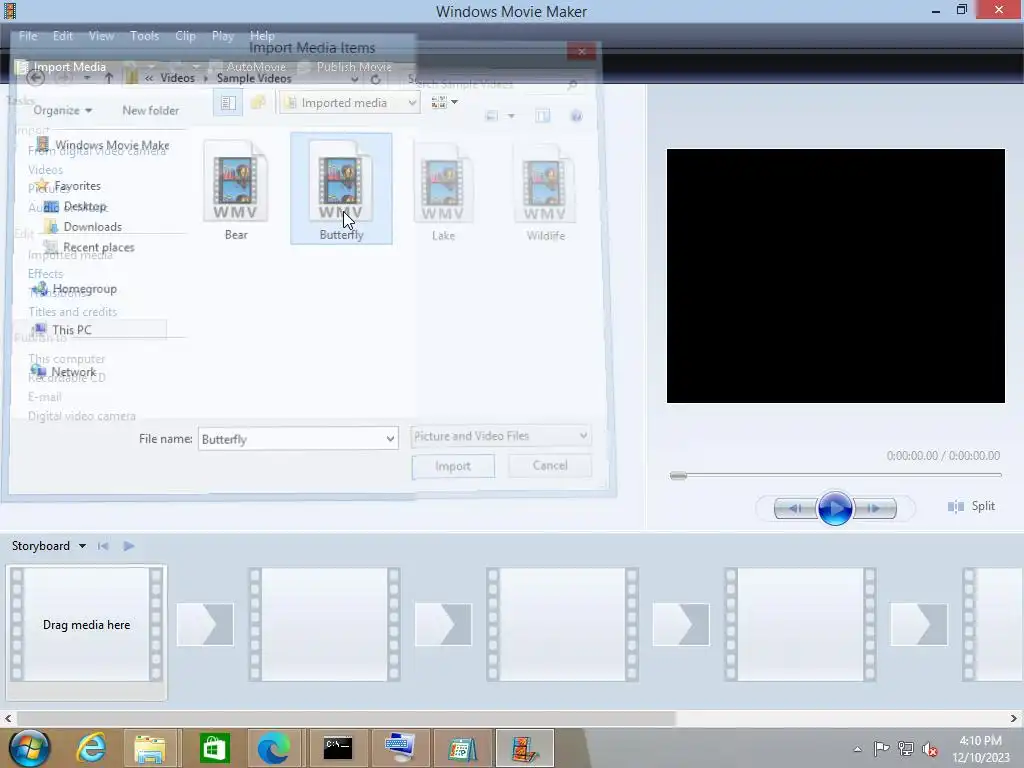The height and width of the screenshot is (768, 1024).
Task: Play the preview monitor video
Action: [x=835, y=508]
